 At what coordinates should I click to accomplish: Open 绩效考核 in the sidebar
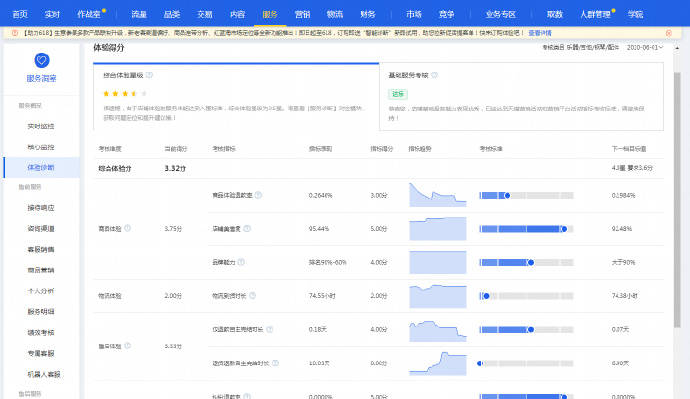pyautogui.click(x=40, y=332)
